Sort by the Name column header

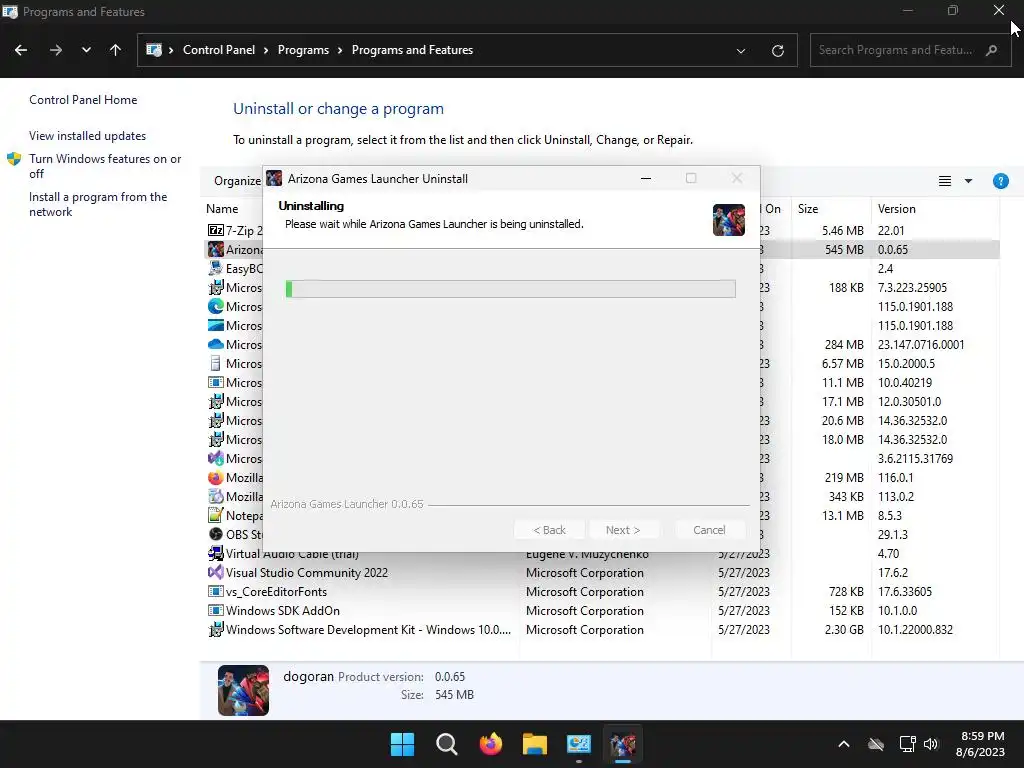tap(222, 209)
